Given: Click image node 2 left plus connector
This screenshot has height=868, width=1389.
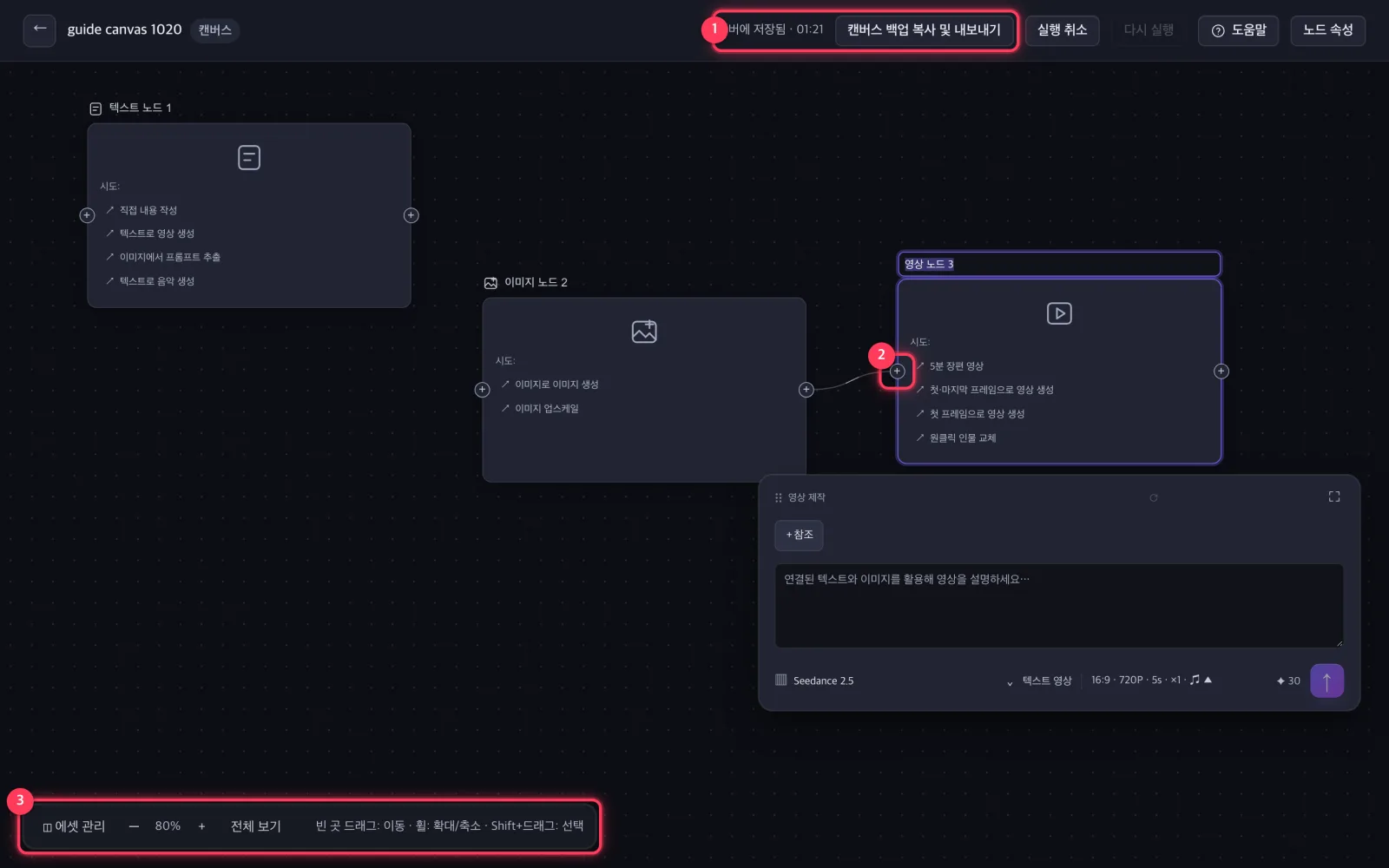Looking at the screenshot, I should pyautogui.click(x=483, y=390).
